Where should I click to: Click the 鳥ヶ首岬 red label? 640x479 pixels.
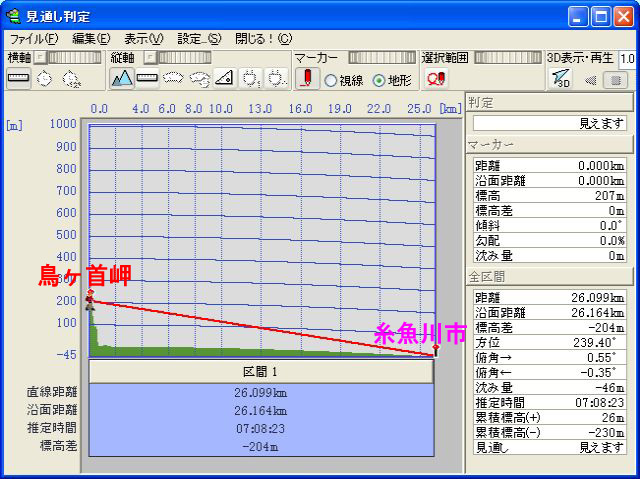click(x=85, y=275)
